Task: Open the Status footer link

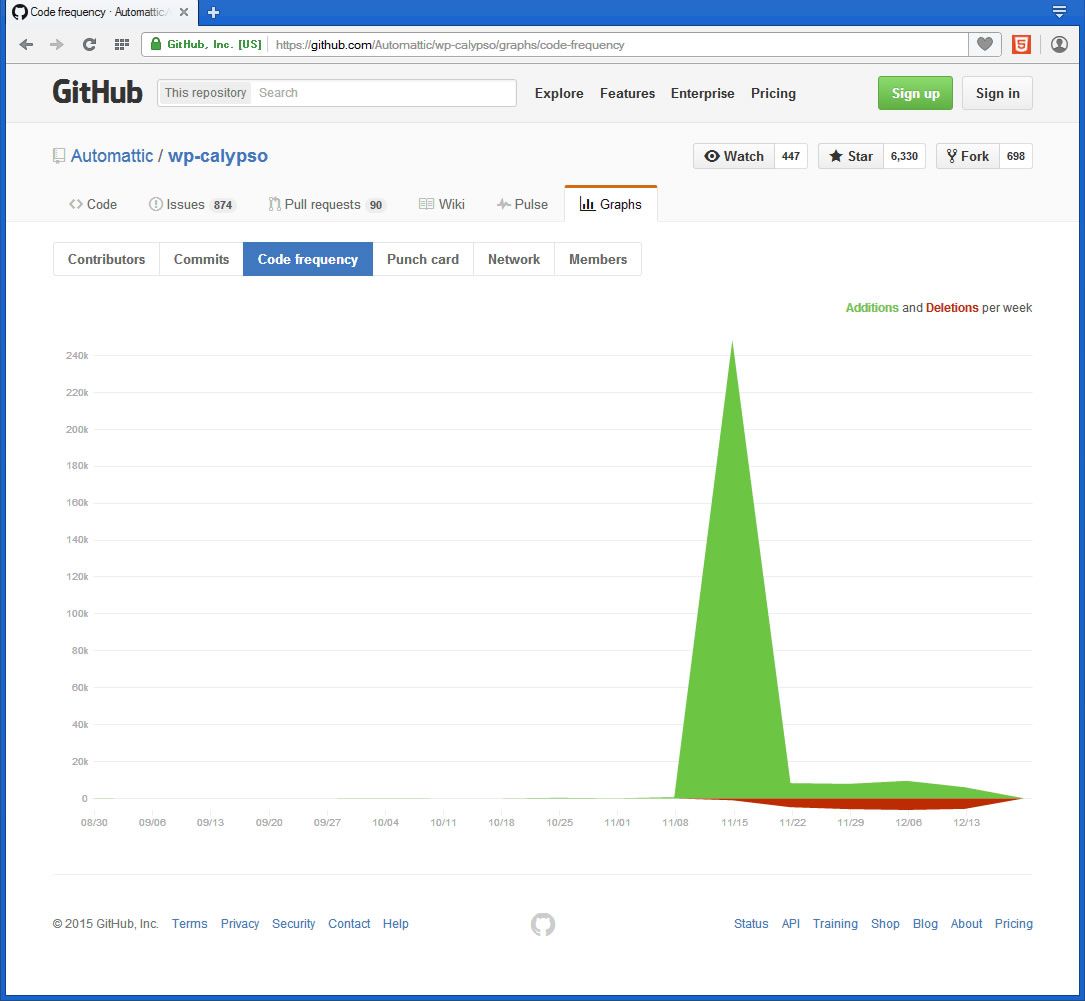Action: click(x=751, y=924)
